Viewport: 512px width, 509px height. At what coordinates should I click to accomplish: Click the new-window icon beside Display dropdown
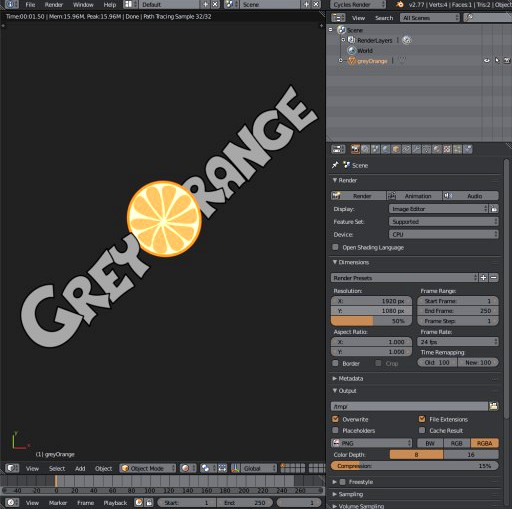[x=494, y=209]
